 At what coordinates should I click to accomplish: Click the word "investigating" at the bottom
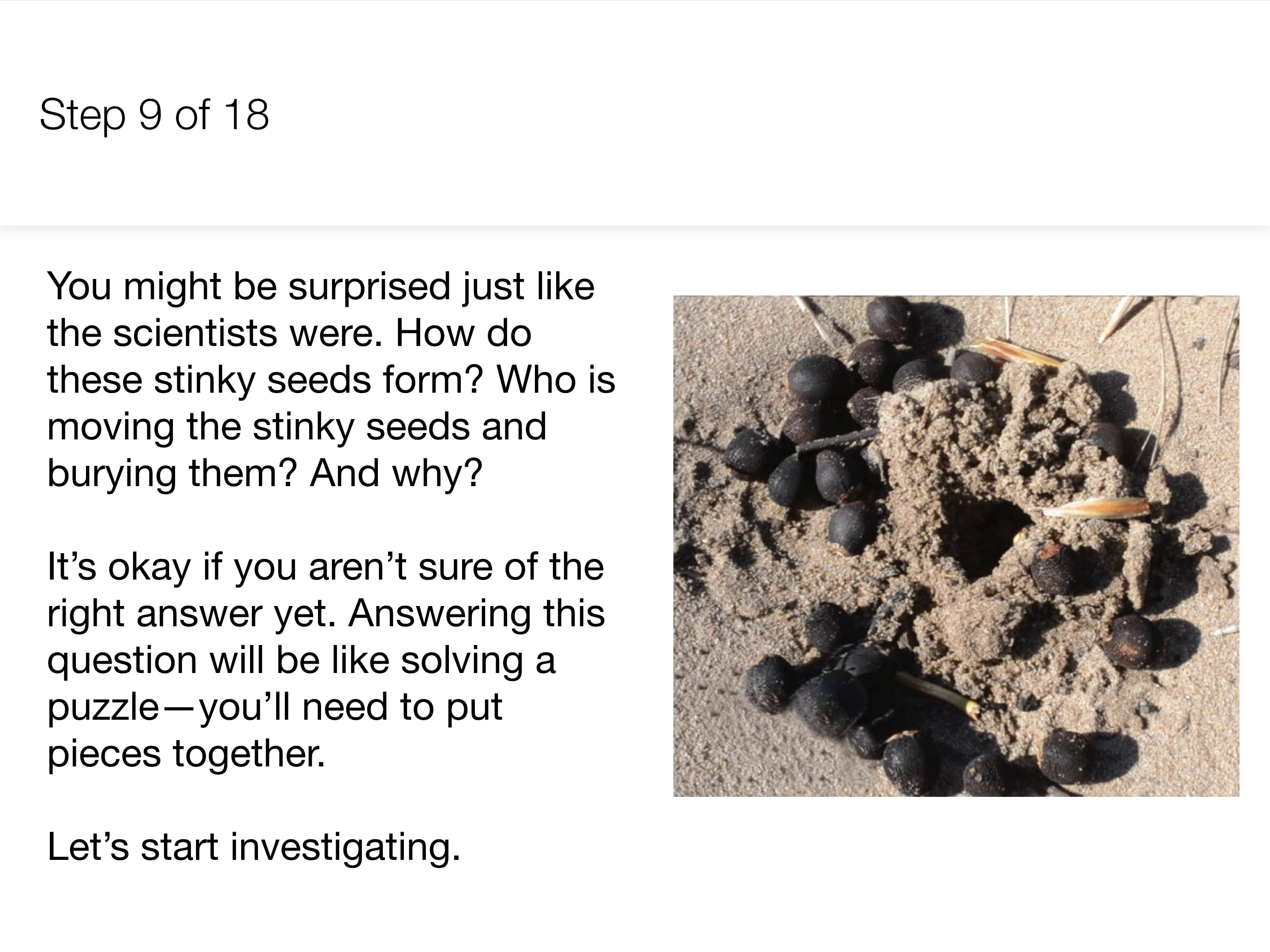pyautogui.click(x=345, y=847)
